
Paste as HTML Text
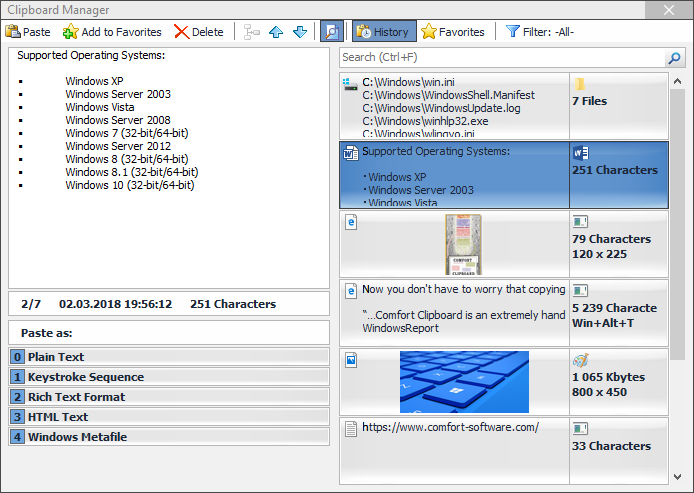tap(169, 416)
